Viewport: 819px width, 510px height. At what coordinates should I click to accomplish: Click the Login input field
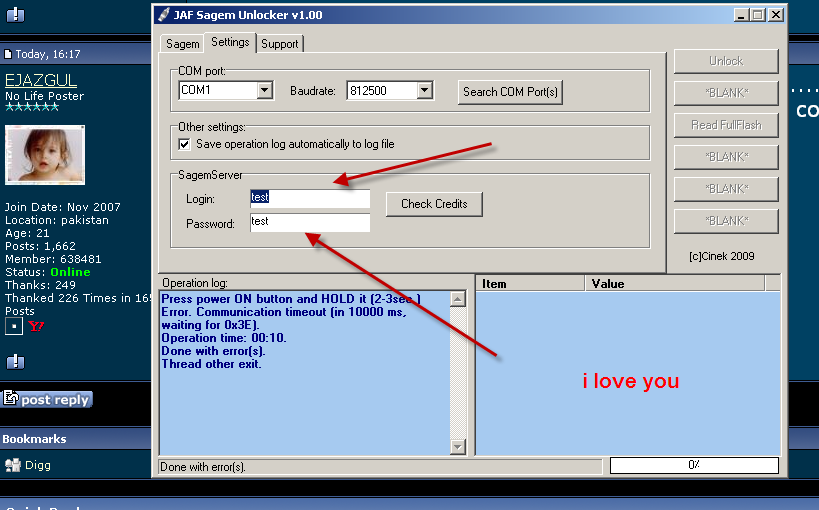[x=310, y=198]
